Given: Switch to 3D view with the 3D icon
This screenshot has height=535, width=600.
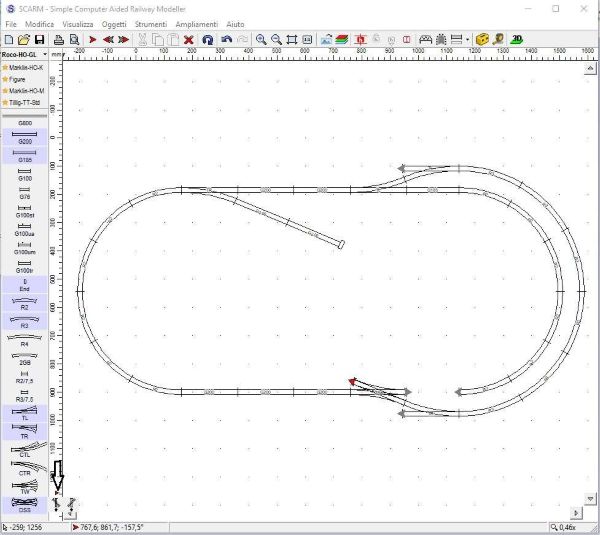Looking at the screenshot, I should (x=517, y=39).
